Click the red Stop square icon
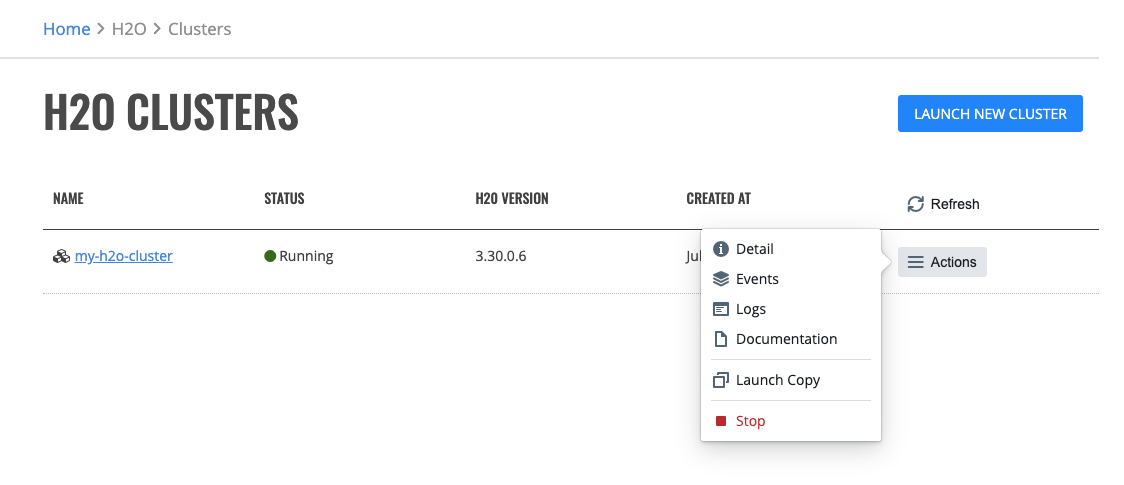The image size is (1124, 485). tap(721, 421)
